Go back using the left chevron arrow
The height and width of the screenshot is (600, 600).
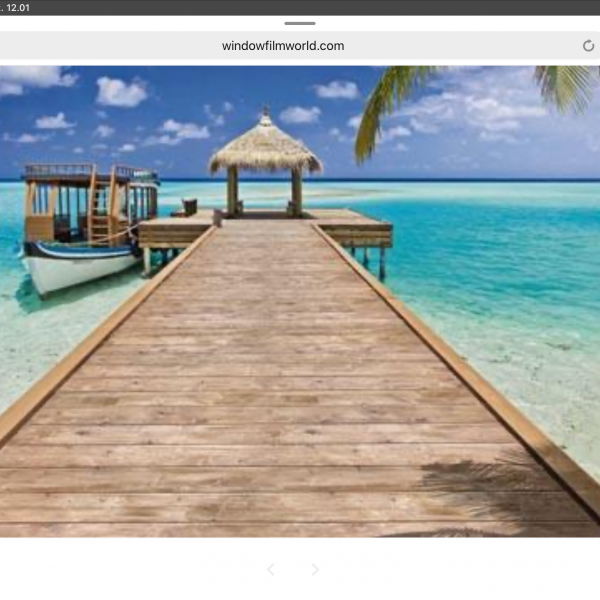[x=270, y=570]
